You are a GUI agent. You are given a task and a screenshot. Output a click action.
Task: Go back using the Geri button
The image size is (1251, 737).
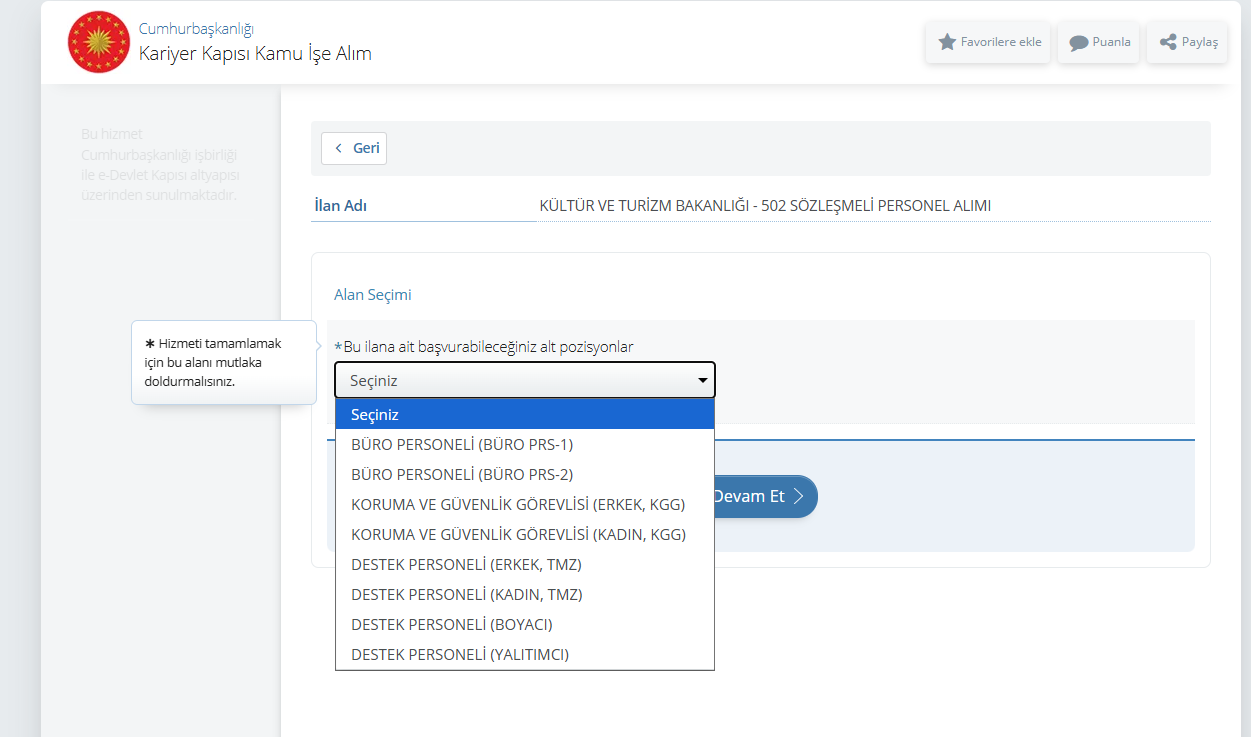click(354, 148)
